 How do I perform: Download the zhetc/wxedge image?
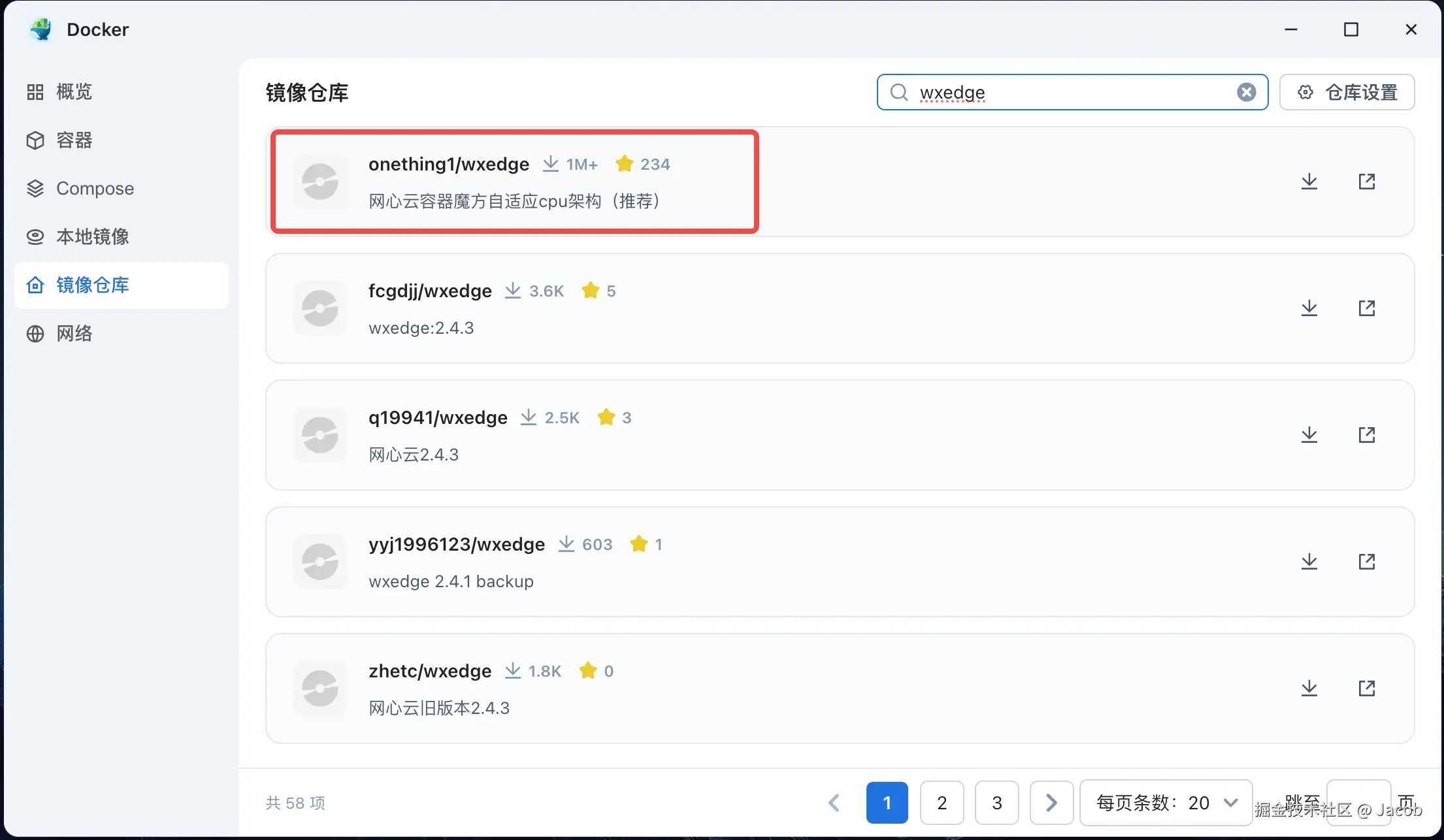(x=1309, y=688)
